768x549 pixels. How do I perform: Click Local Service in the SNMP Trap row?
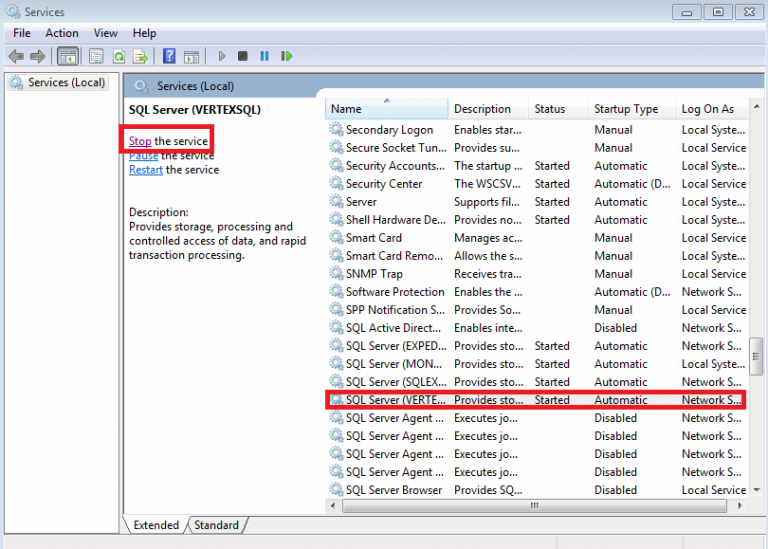coord(714,274)
